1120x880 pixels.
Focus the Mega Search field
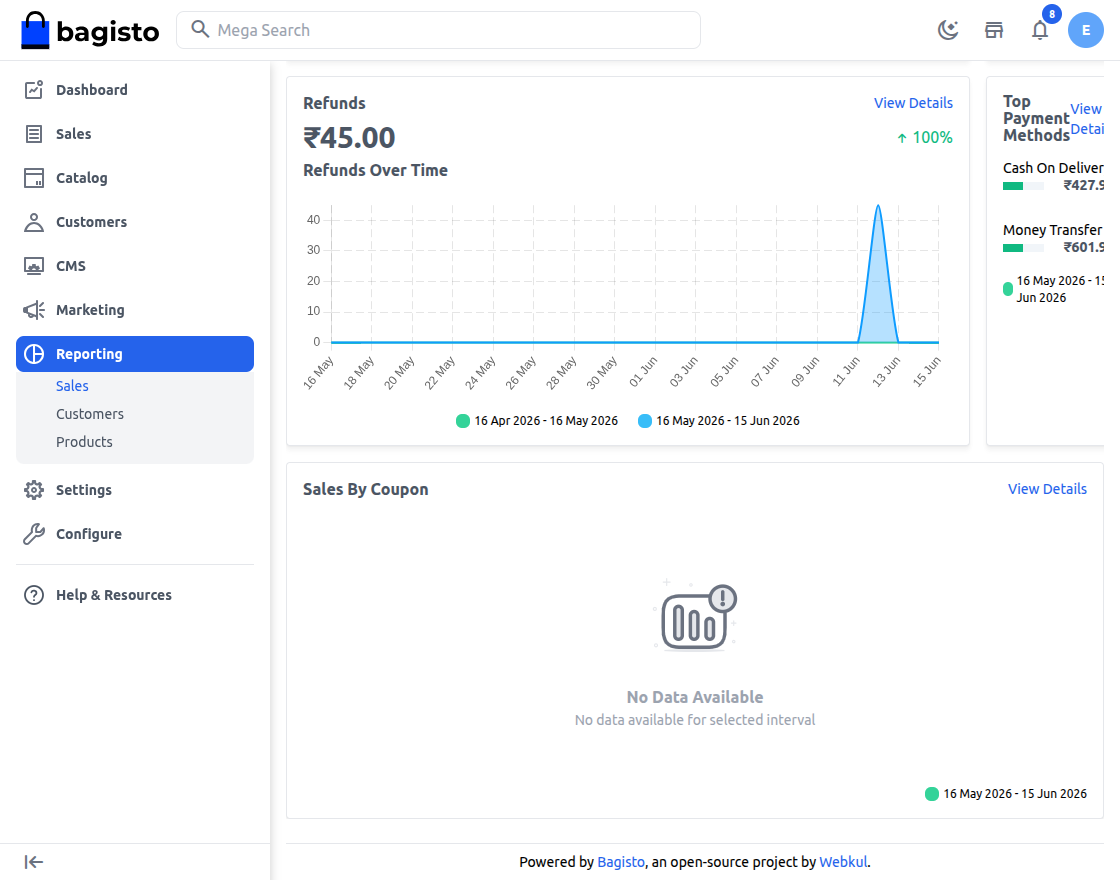click(x=439, y=30)
